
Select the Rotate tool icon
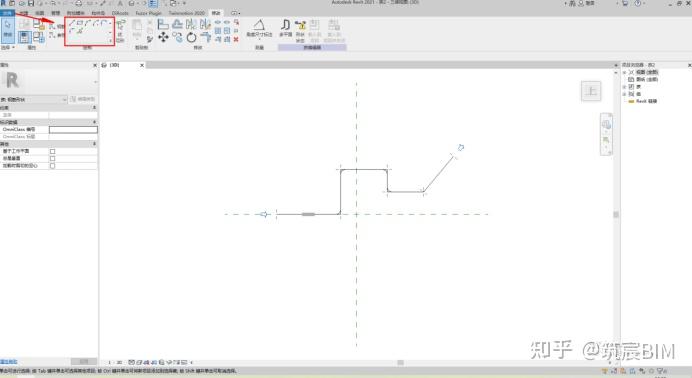pyautogui.click(x=191, y=37)
